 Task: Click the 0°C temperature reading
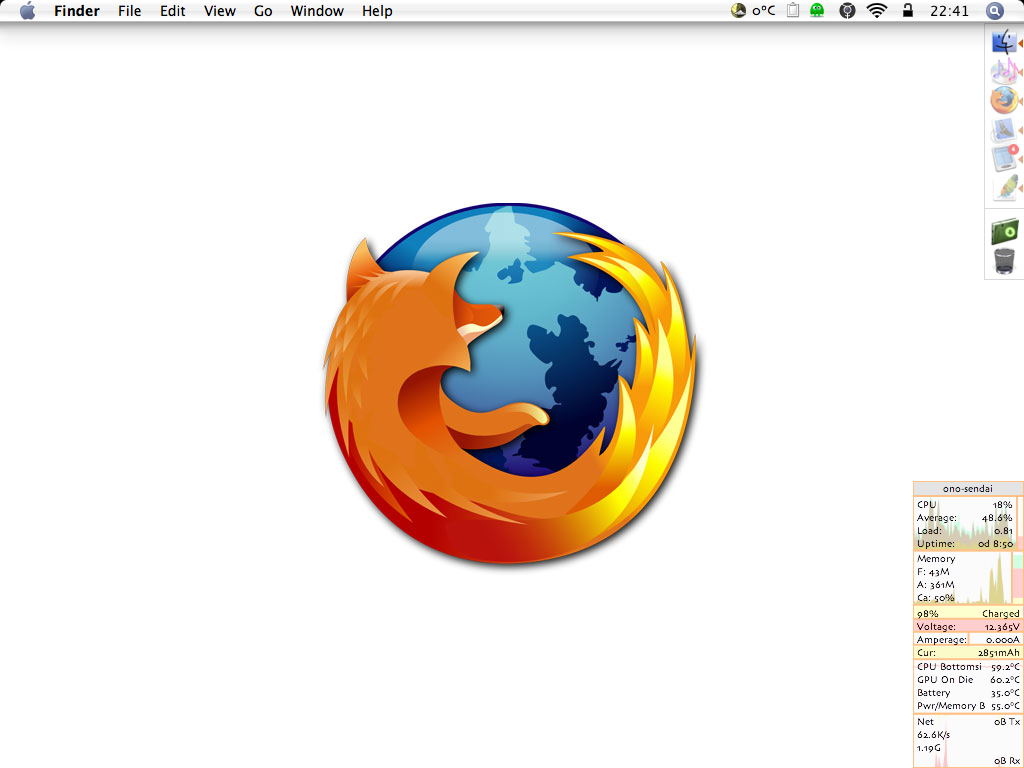(x=763, y=11)
